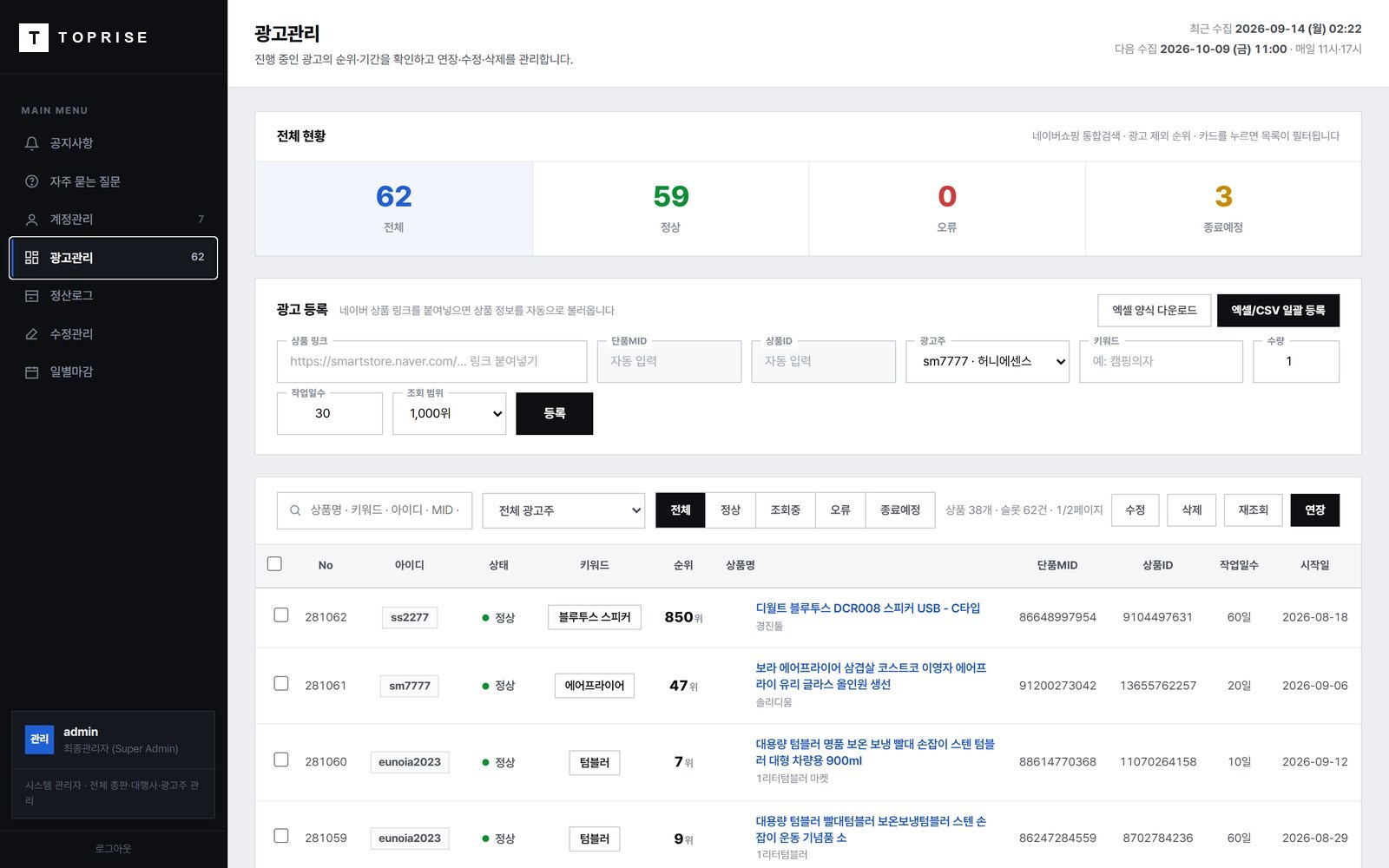This screenshot has width=1389, height=868.
Task: Click the 삭제 button
Action: pos(1192,510)
